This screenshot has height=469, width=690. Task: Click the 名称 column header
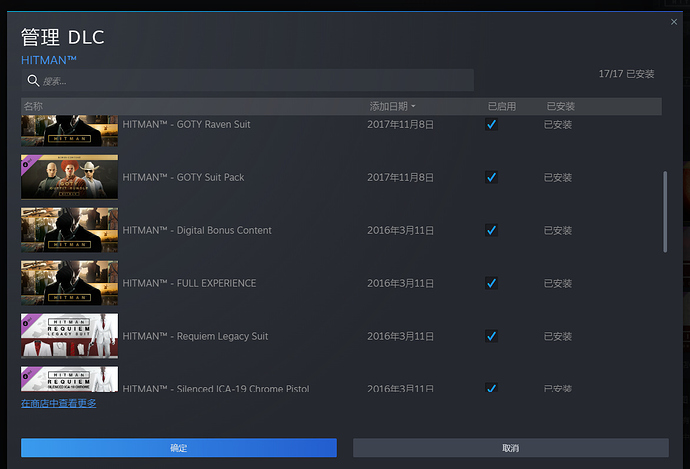pyautogui.click(x=33, y=106)
